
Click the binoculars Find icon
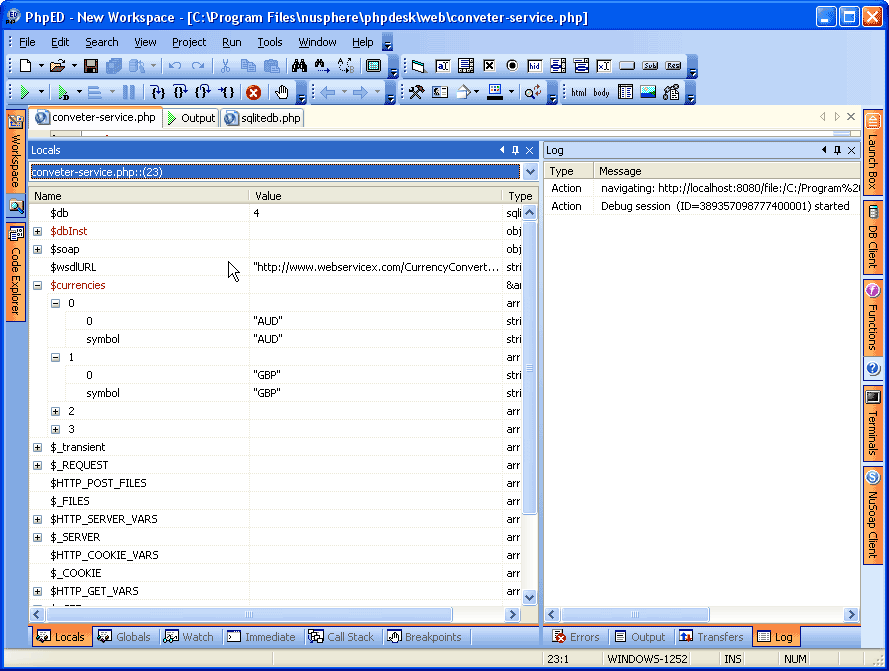(x=299, y=66)
